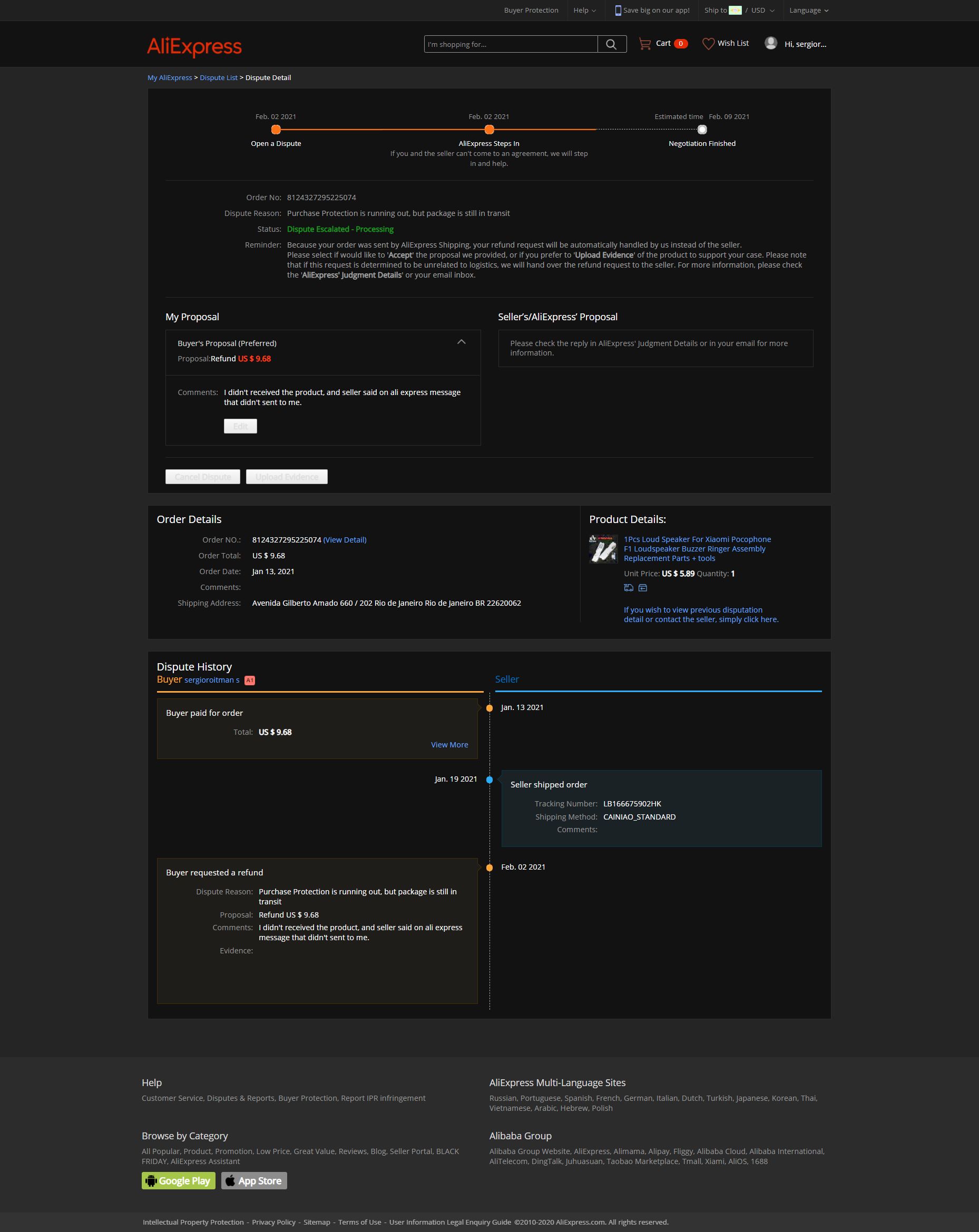Image resolution: width=979 pixels, height=1232 pixels.
Task: Open the loud speaker product thumbnail
Action: [x=603, y=548]
